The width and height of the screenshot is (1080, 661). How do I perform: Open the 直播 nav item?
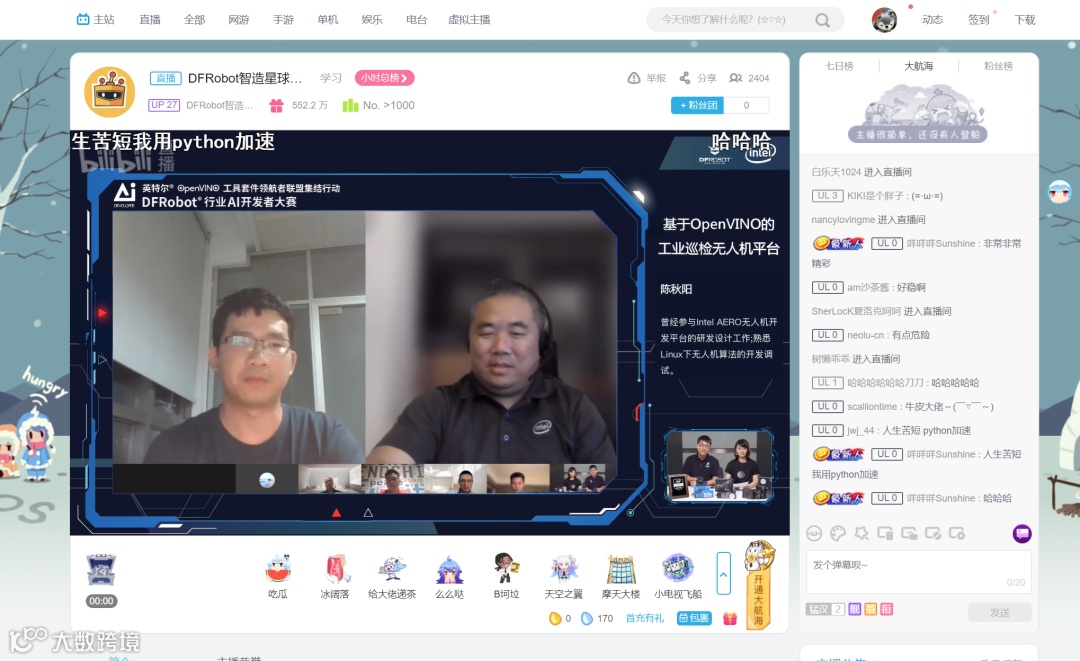pos(149,19)
